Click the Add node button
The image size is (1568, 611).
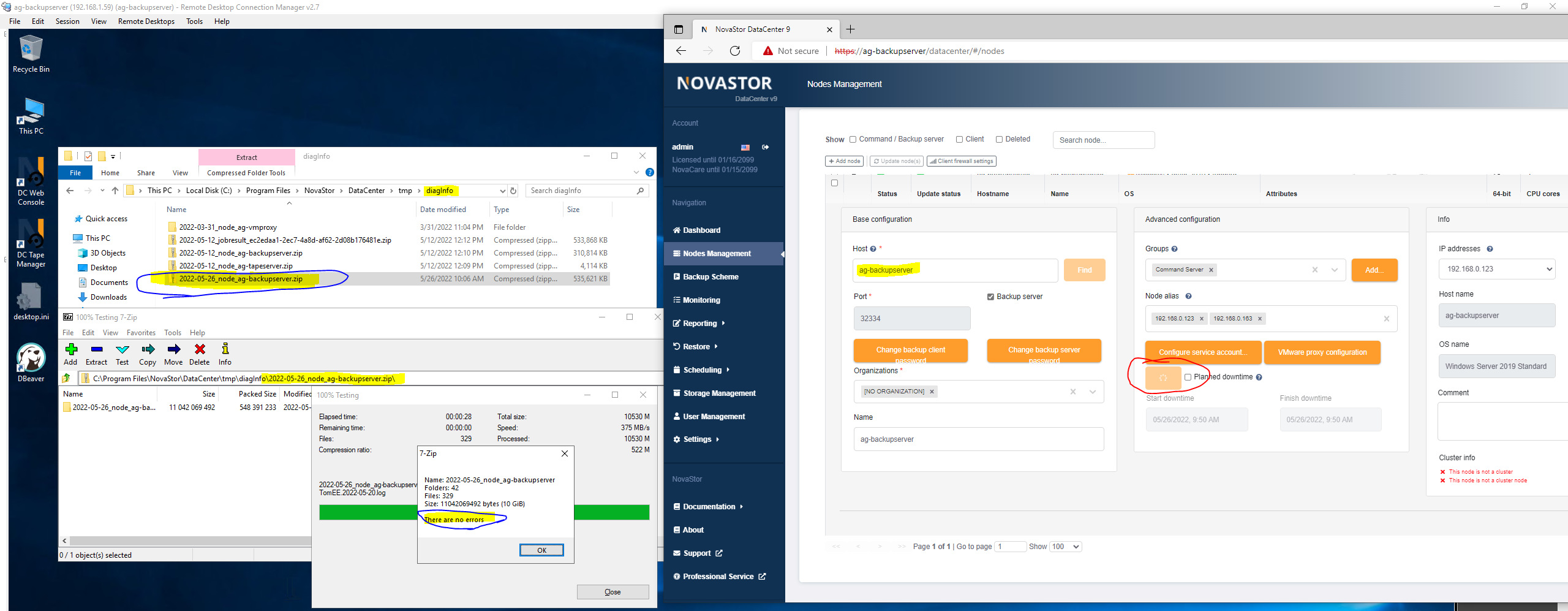tap(845, 161)
